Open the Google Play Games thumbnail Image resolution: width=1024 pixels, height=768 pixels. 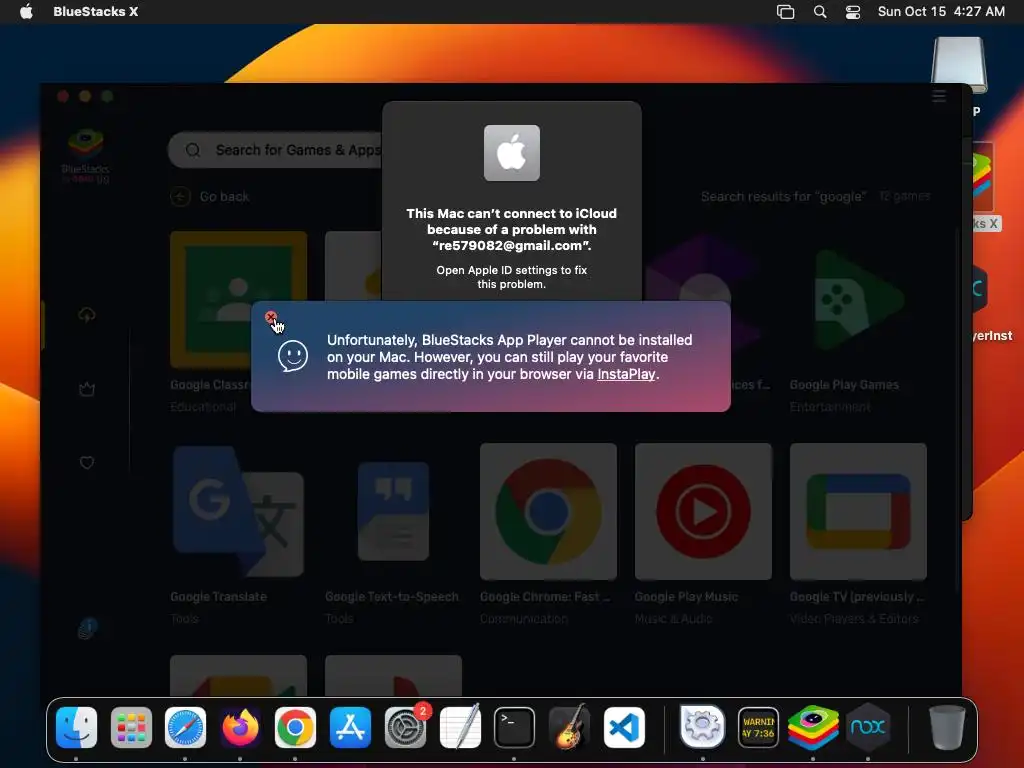click(x=858, y=300)
